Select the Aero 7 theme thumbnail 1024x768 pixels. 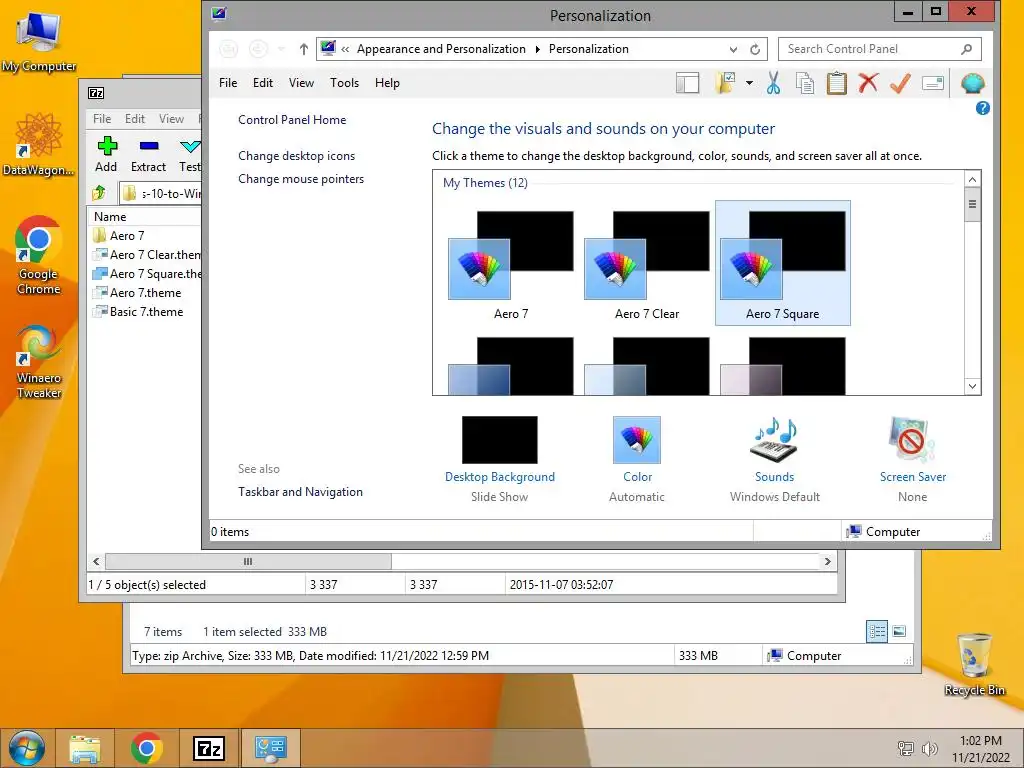(x=511, y=263)
